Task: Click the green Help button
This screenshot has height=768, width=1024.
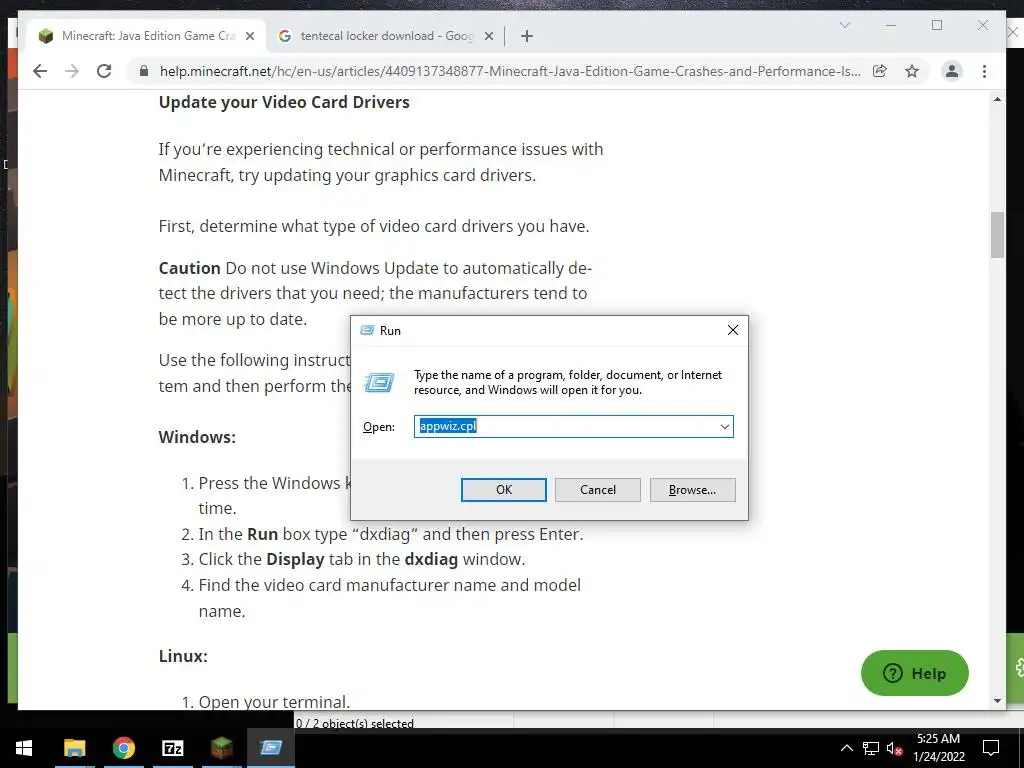Action: [x=914, y=673]
